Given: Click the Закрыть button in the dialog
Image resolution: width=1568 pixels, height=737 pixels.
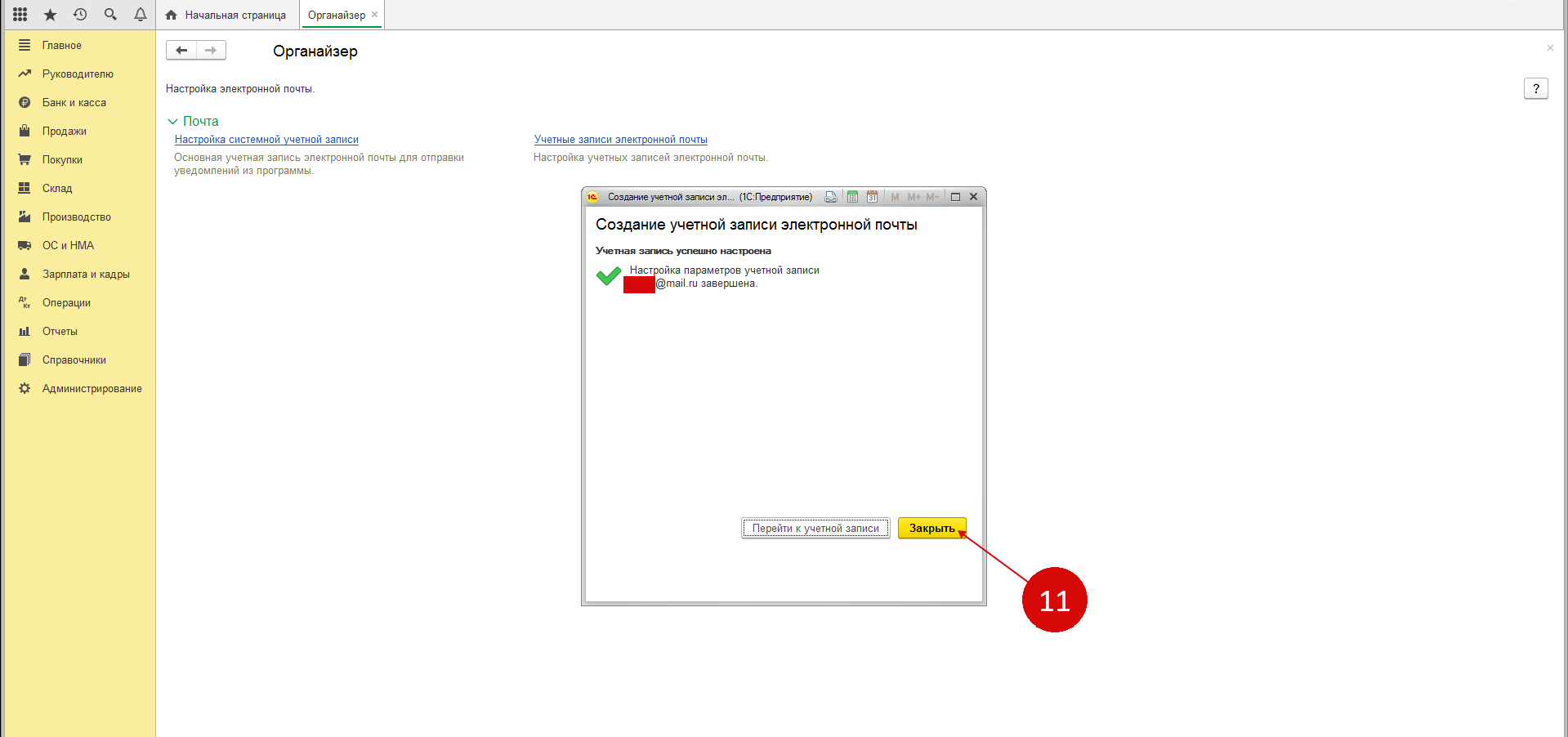Looking at the screenshot, I should pyautogui.click(x=932, y=528).
